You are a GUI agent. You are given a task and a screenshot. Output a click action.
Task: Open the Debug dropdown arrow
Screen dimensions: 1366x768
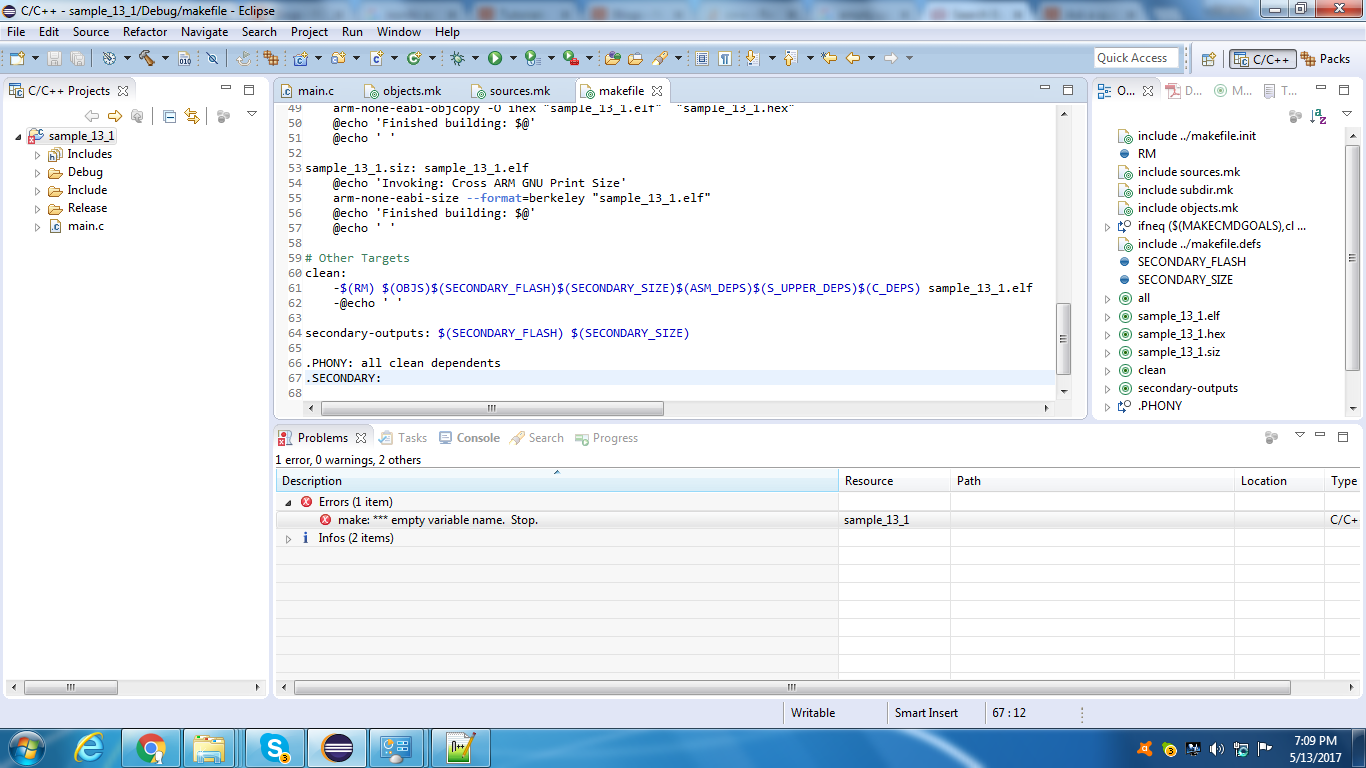pos(475,59)
